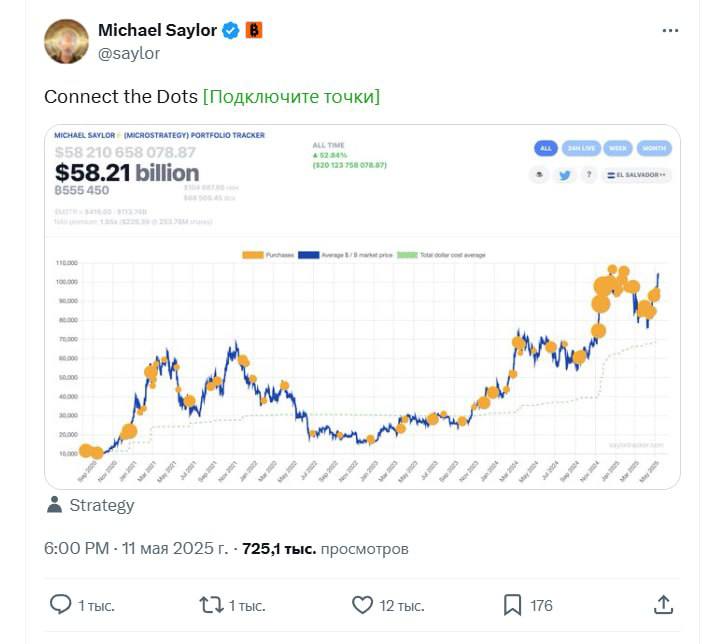The image size is (716, 644).
Task: Click the orange Bitcoin badge icon
Action: 254,31
